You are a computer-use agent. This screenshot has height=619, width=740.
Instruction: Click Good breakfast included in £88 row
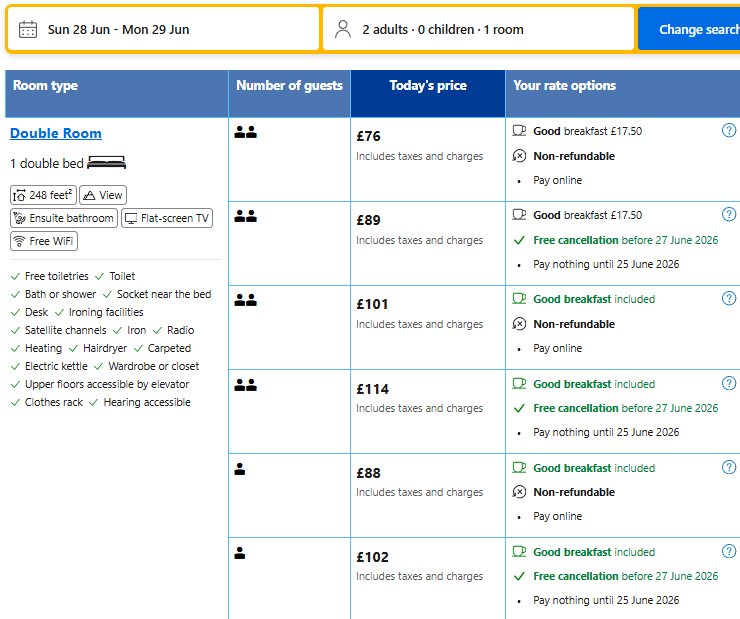(594, 468)
